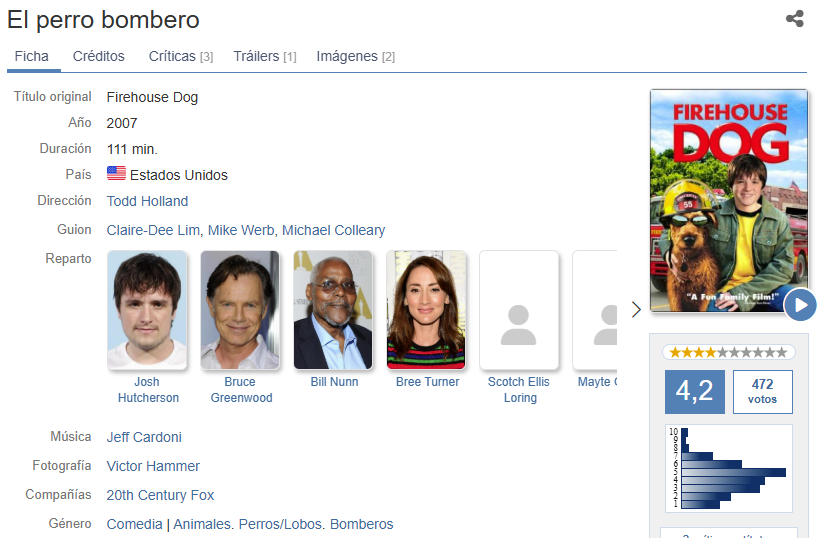Open the Bomberos topic link
The width and height of the screenshot is (821, 538).
tap(361, 524)
